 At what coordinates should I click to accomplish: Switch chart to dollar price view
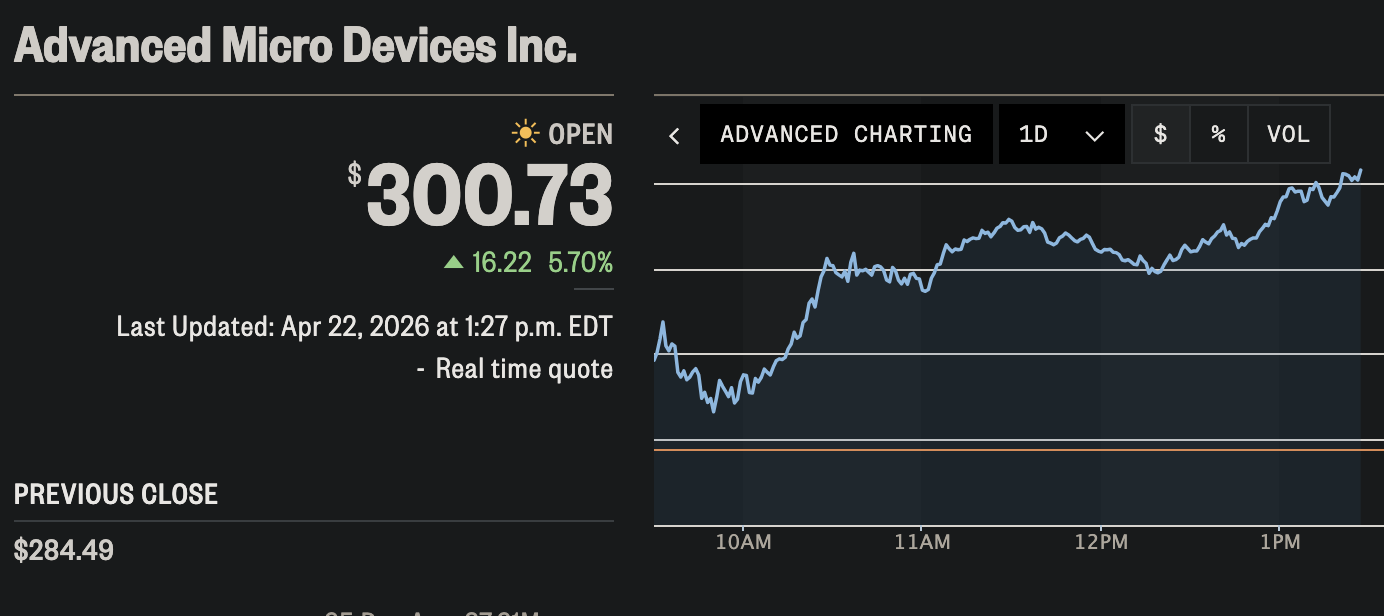1160,134
